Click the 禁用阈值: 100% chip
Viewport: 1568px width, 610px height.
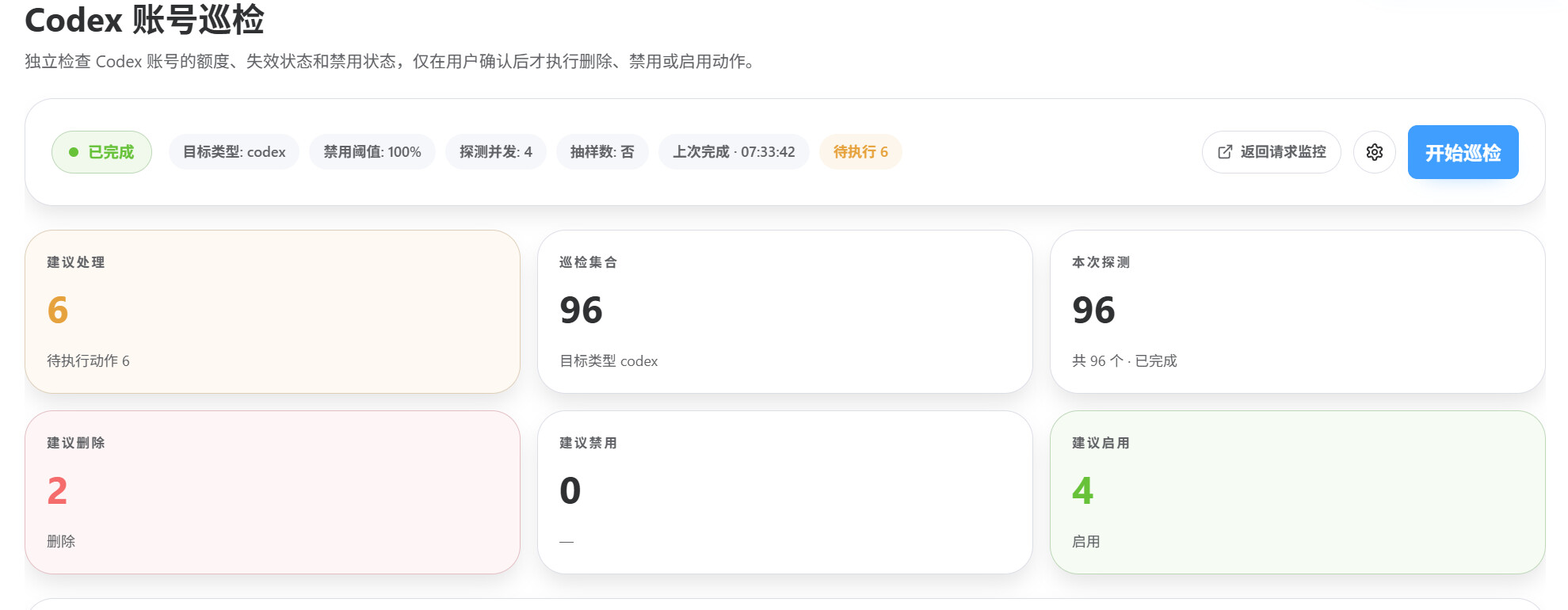372,152
